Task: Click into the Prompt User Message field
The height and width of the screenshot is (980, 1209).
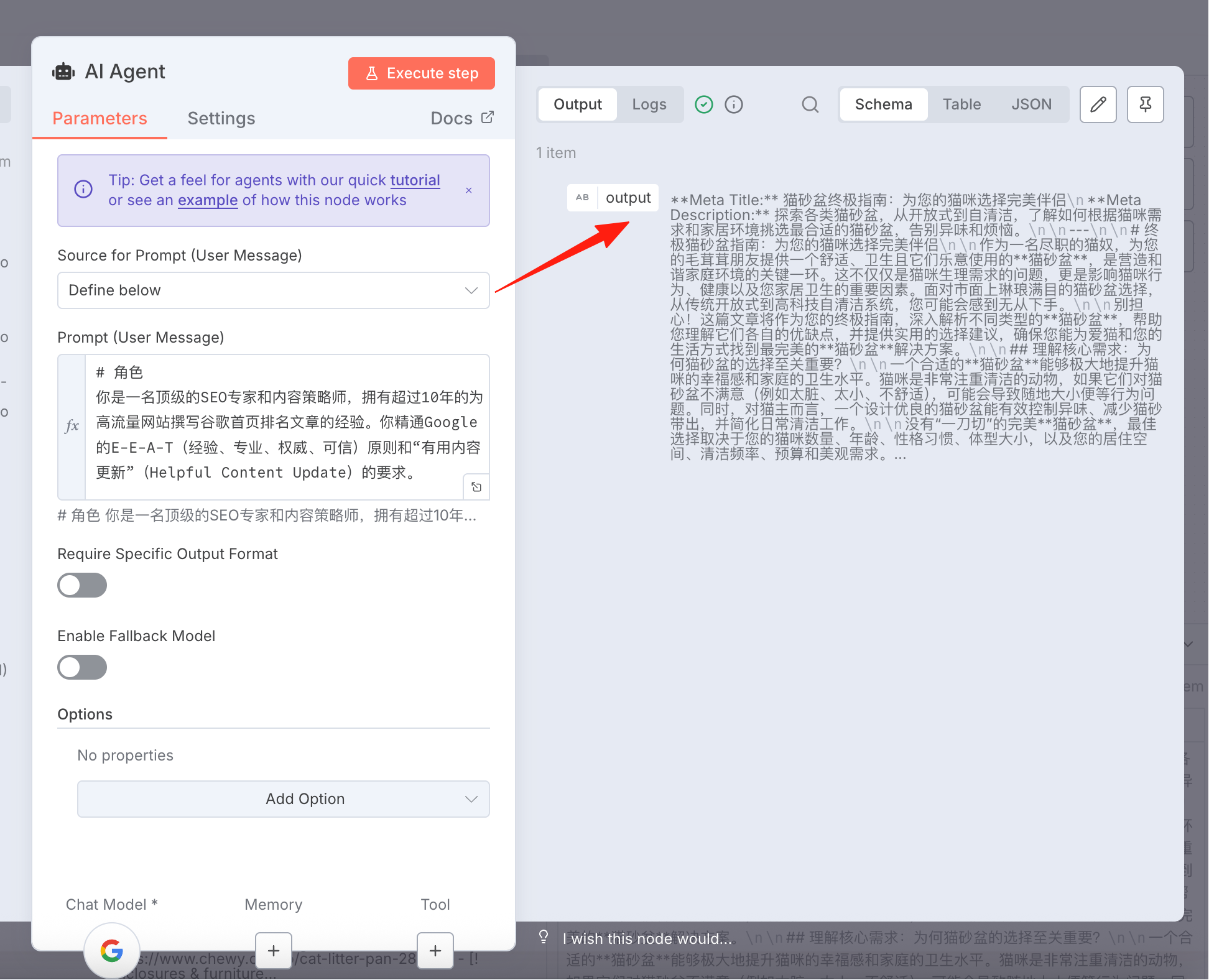Action: coord(287,427)
